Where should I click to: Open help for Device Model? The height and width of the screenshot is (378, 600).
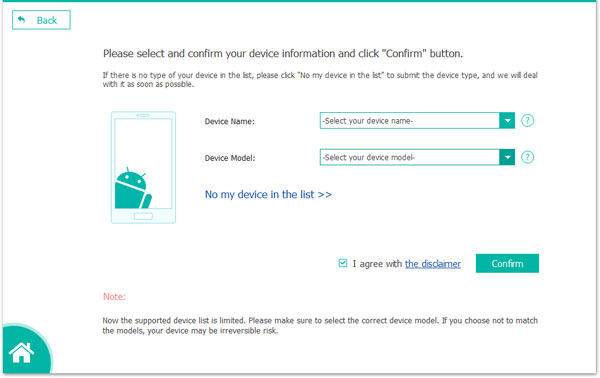(527, 157)
